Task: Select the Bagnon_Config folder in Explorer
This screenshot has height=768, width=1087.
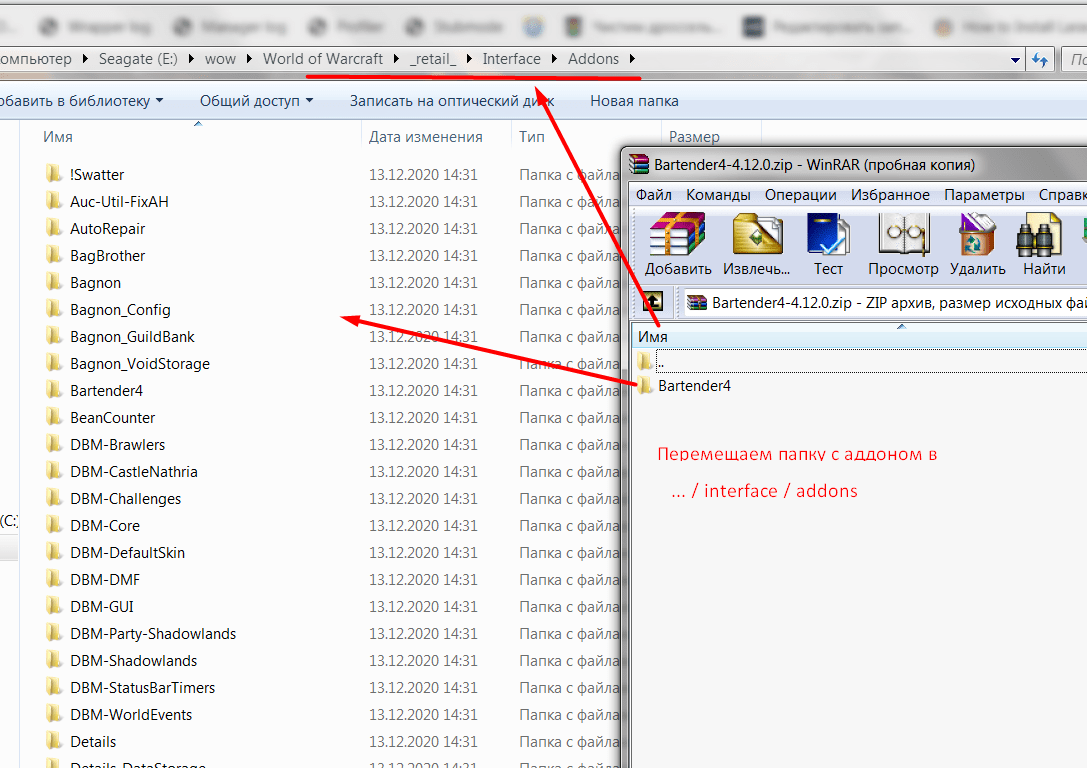Action: pyautogui.click(x=120, y=310)
